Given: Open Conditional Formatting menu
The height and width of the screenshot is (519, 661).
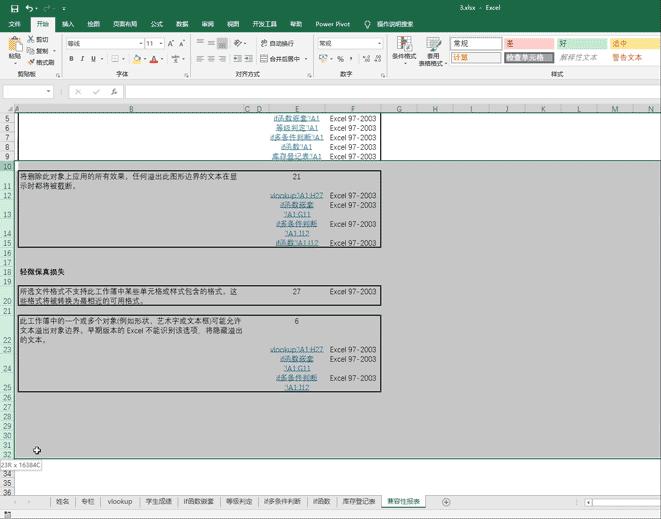Looking at the screenshot, I should point(404,50).
